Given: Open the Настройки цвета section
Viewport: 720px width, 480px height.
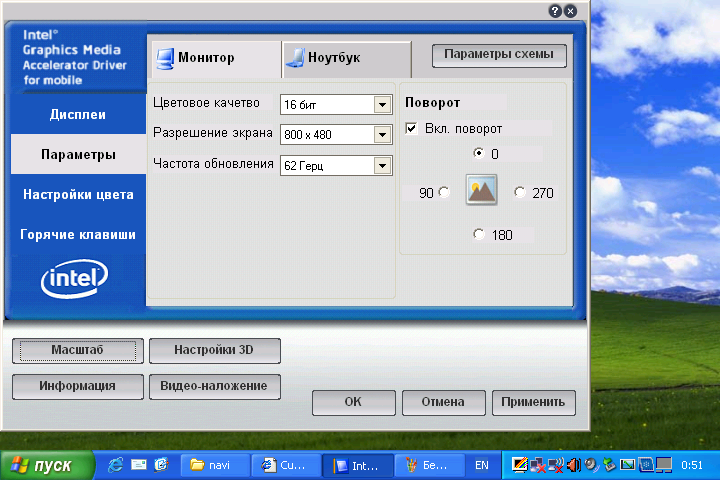Looking at the screenshot, I should pos(78,195).
